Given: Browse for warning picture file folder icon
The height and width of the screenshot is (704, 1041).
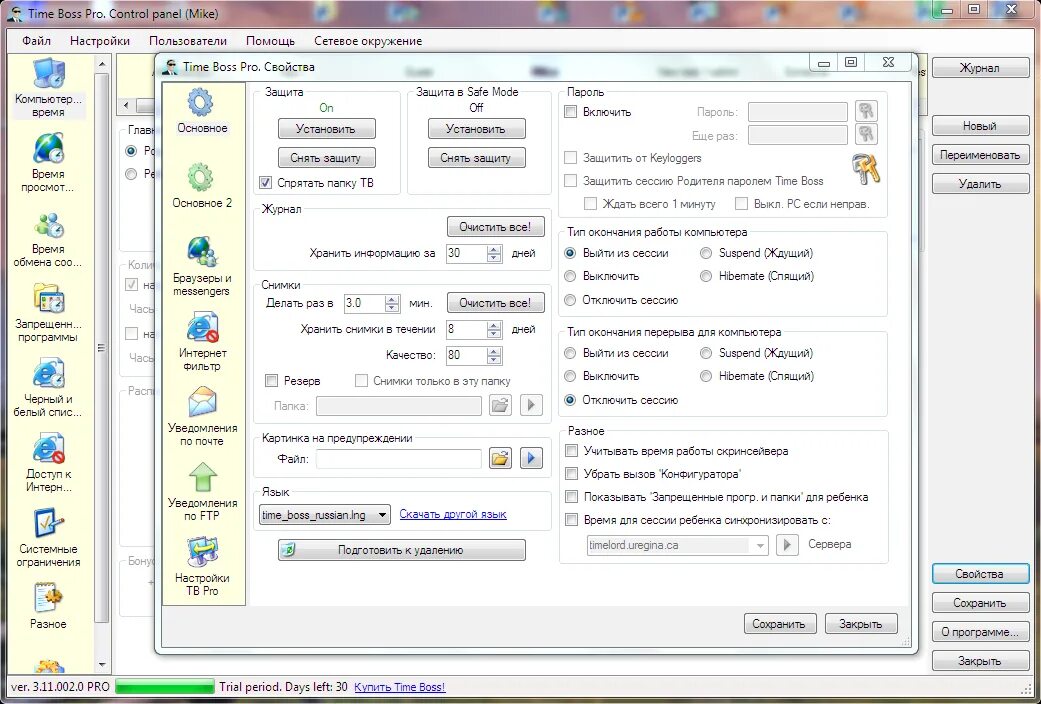Looking at the screenshot, I should pos(500,458).
